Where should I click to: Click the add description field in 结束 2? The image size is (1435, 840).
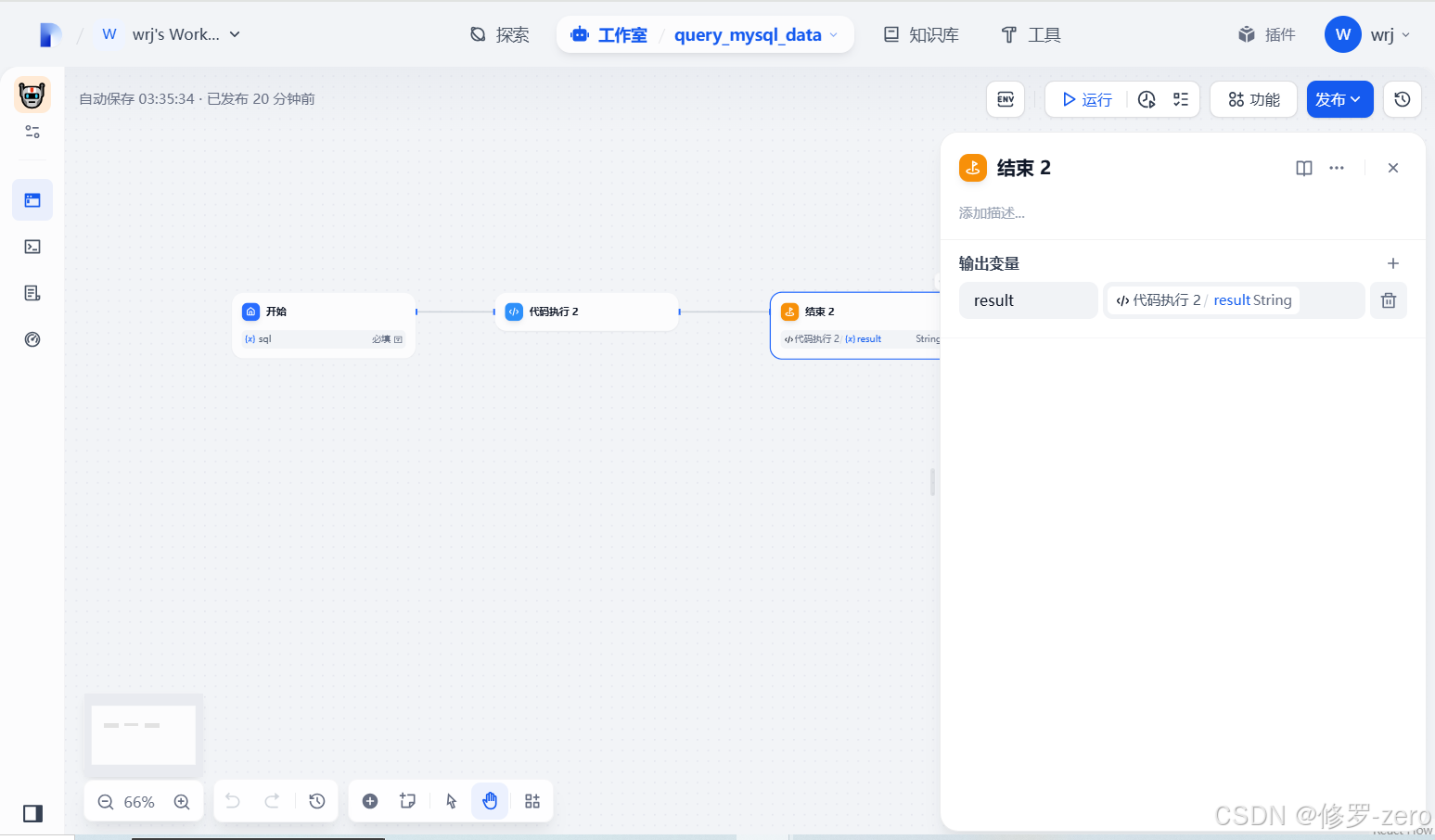pyautogui.click(x=993, y=211)
